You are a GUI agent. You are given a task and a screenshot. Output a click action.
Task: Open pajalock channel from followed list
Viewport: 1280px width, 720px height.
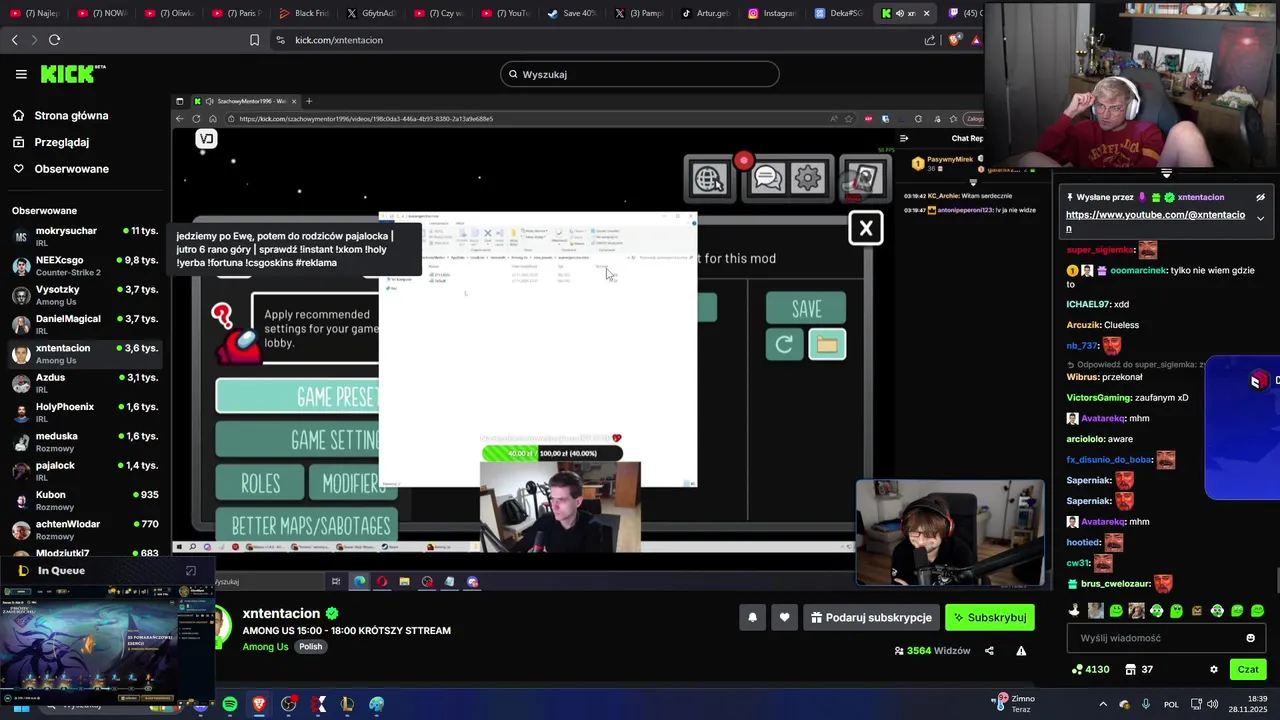click(85, 471)
